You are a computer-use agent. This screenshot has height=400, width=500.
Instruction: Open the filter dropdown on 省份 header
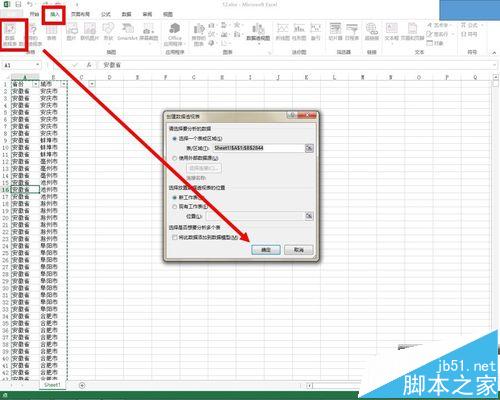(35, 84)
